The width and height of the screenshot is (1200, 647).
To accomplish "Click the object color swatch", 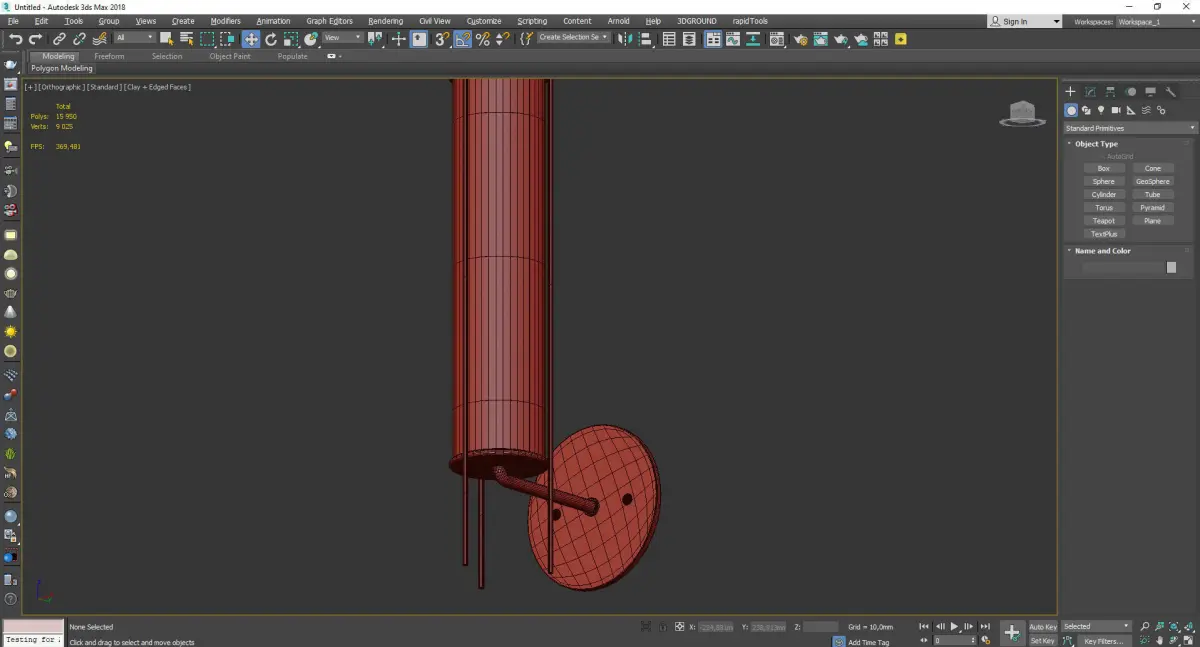I will point(1171,267).
